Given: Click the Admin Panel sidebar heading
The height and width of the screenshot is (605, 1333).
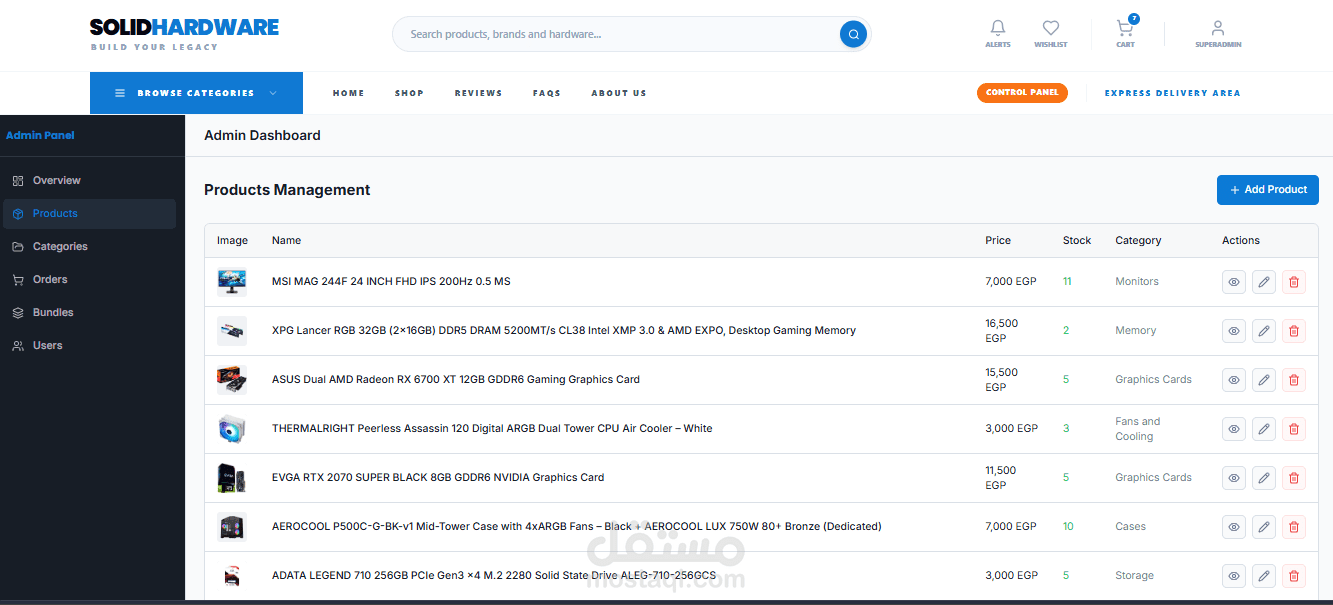Looking at the screenshot, I should coord(40,135).
